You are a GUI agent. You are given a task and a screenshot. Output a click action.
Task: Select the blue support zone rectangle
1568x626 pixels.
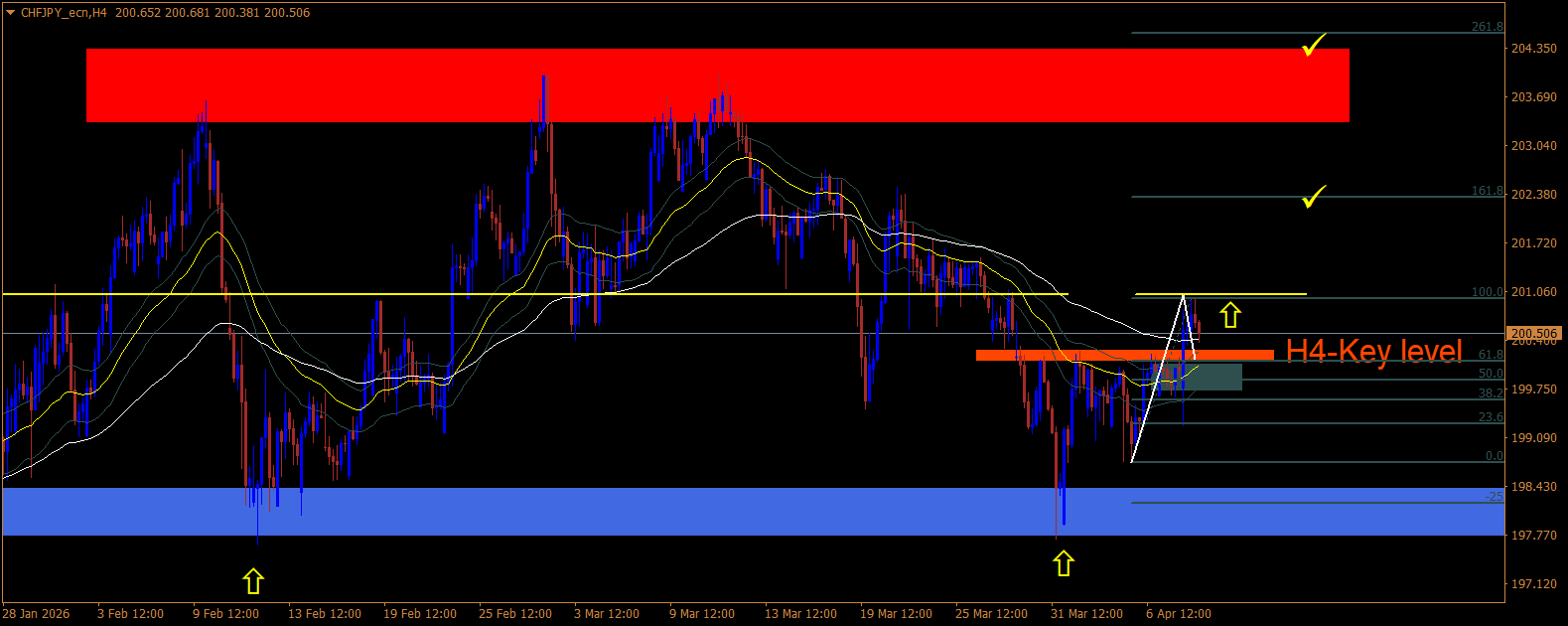pyautogui.click(x=754, y=512)
